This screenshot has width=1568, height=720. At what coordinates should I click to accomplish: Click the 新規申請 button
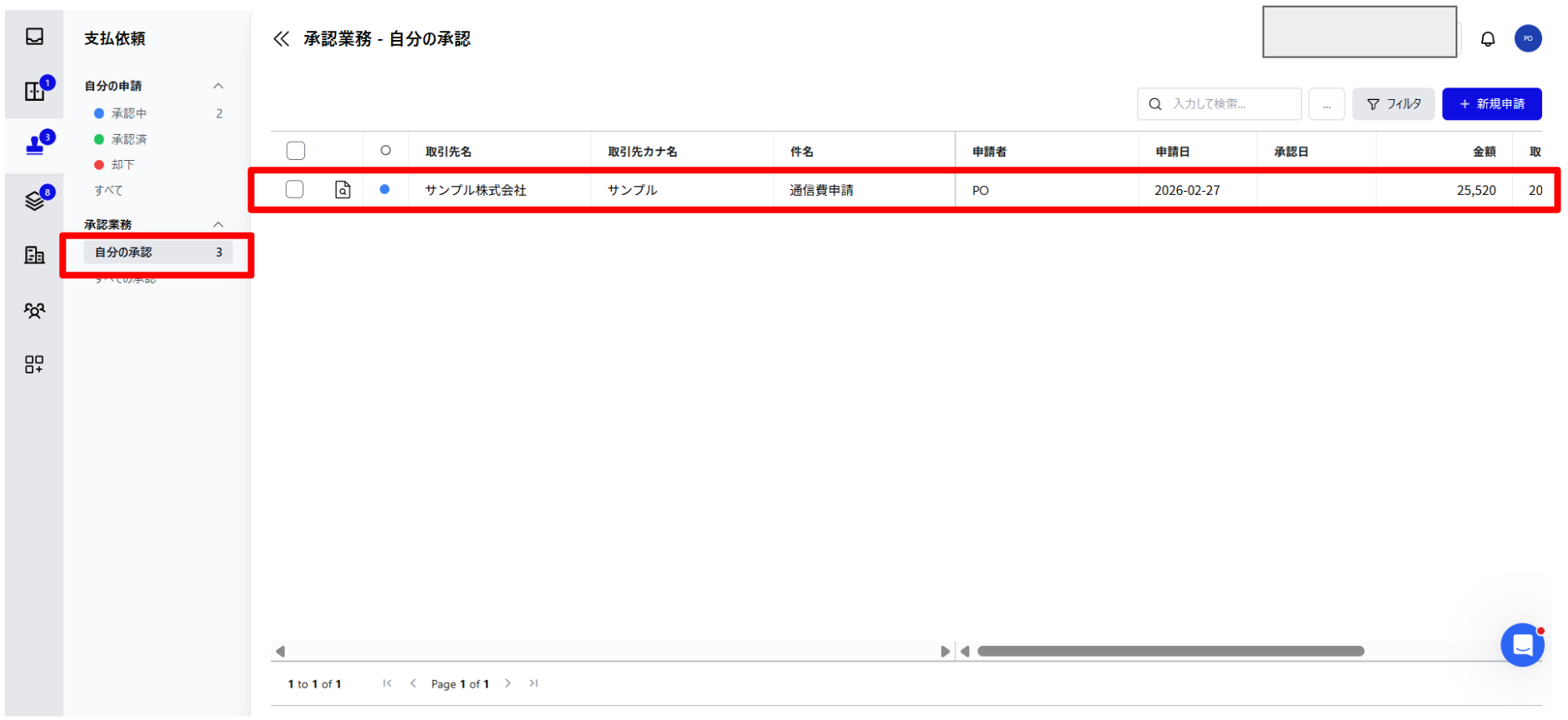[x=1491, y=104]
